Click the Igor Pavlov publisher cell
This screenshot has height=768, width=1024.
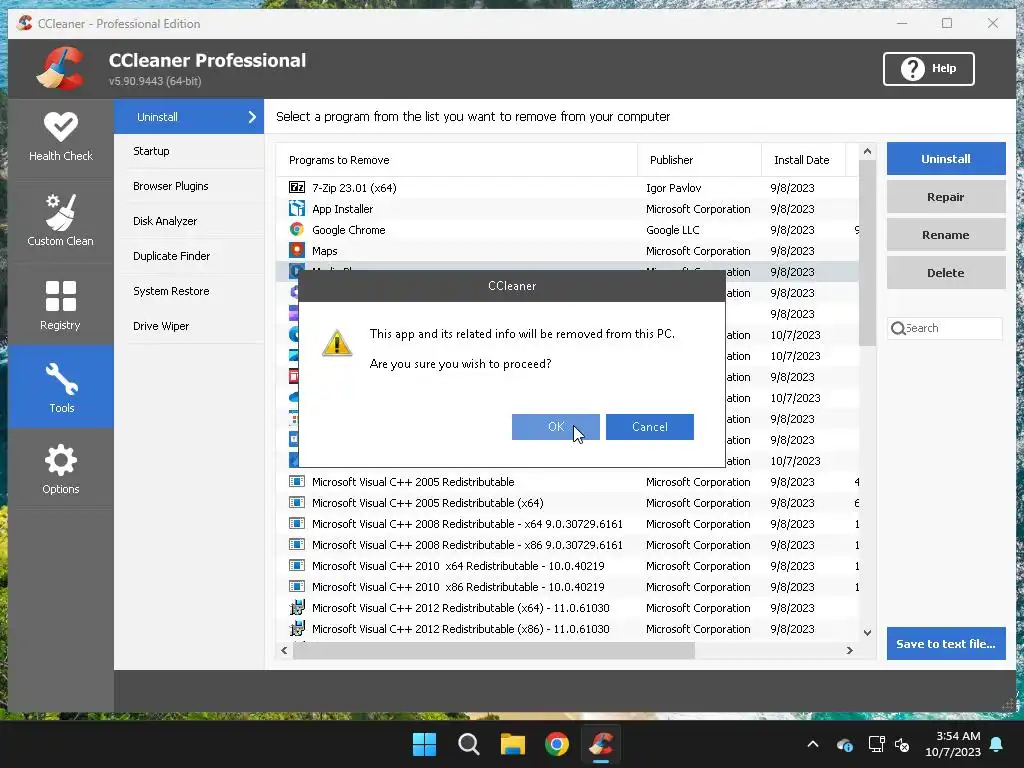pos(673,187)
